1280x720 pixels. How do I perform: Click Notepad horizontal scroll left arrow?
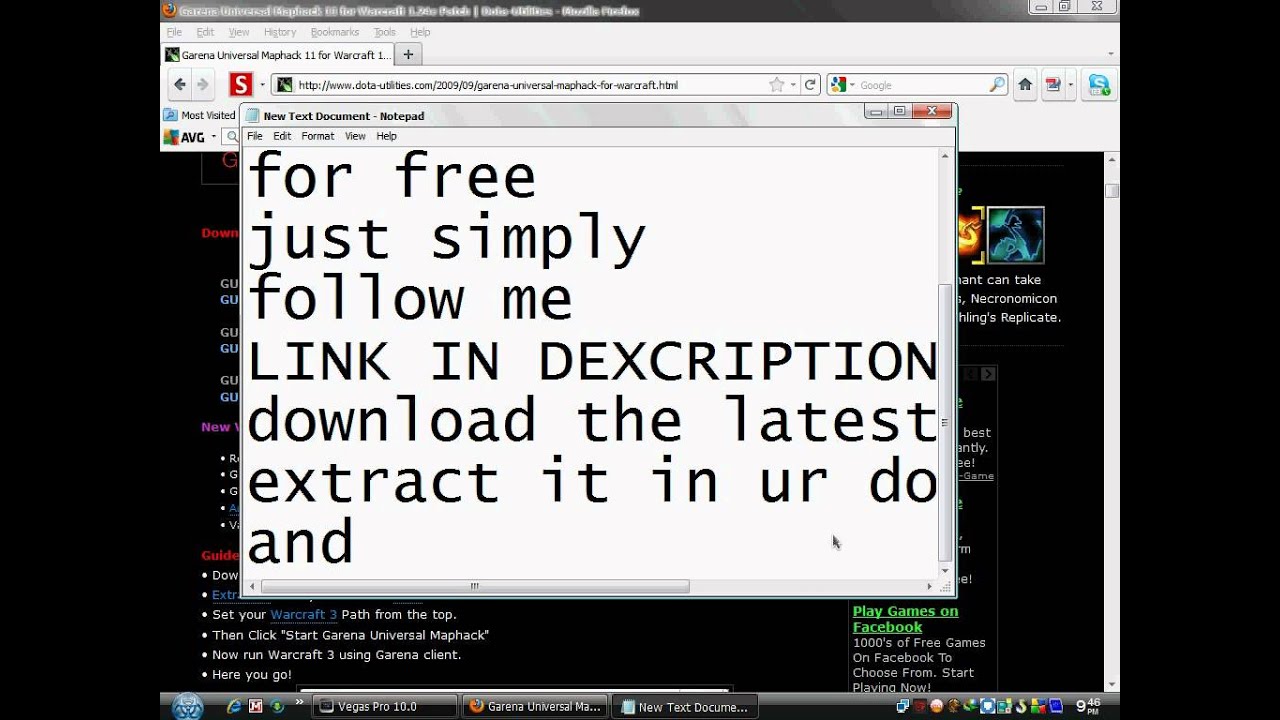pos(253,586)
